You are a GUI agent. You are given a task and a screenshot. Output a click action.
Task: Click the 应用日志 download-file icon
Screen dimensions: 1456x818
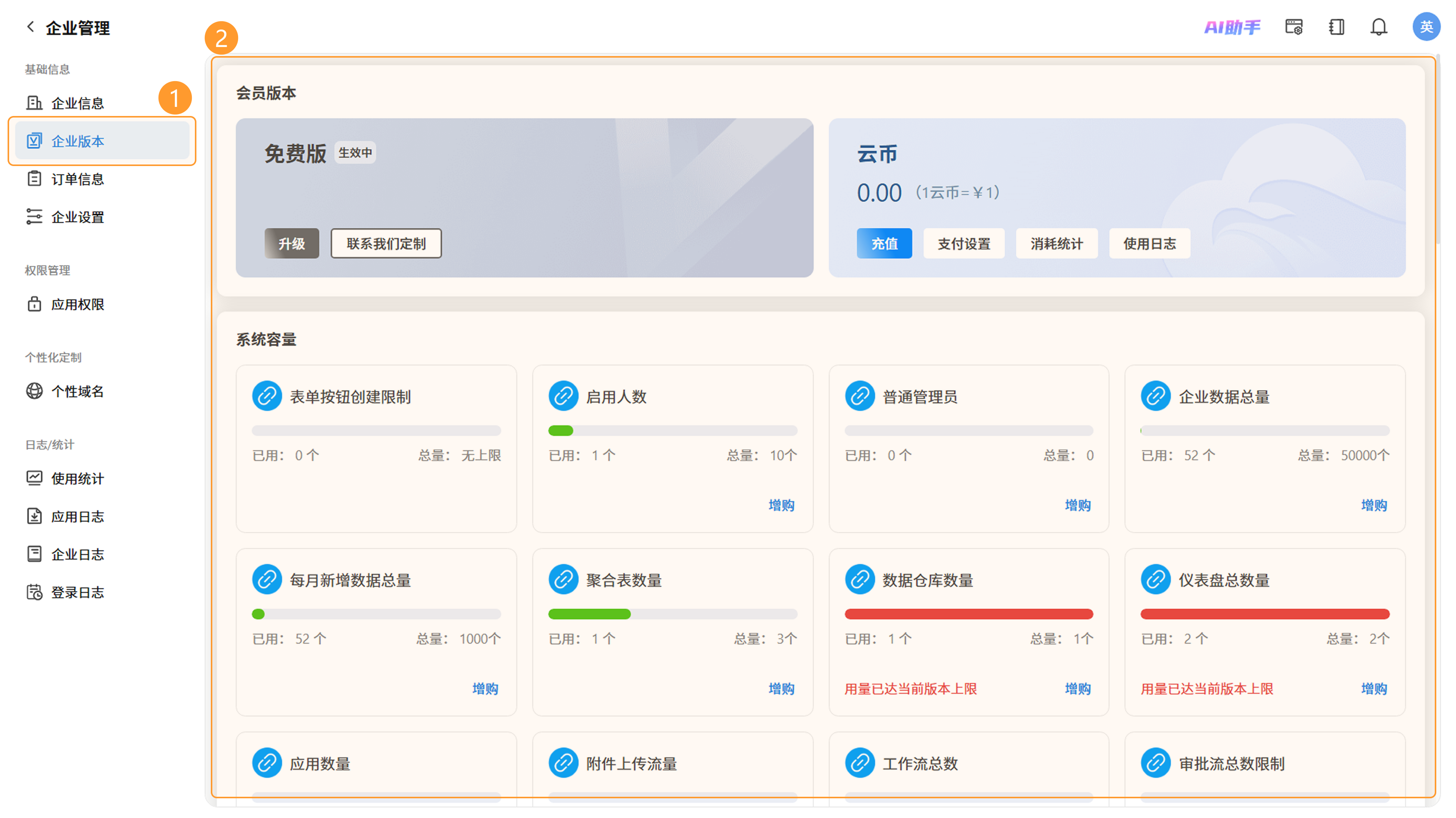point(34,516)
